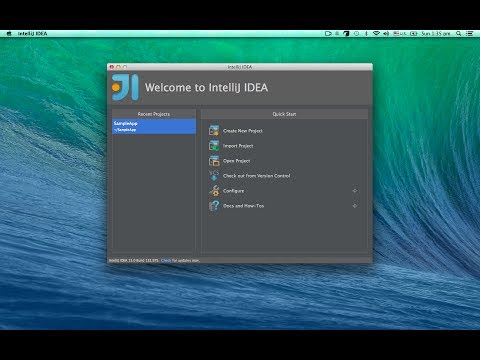Viewport: 480px width, 360px height.
Task: Click the Wi-Fi status icon
Action: (376, 34)
